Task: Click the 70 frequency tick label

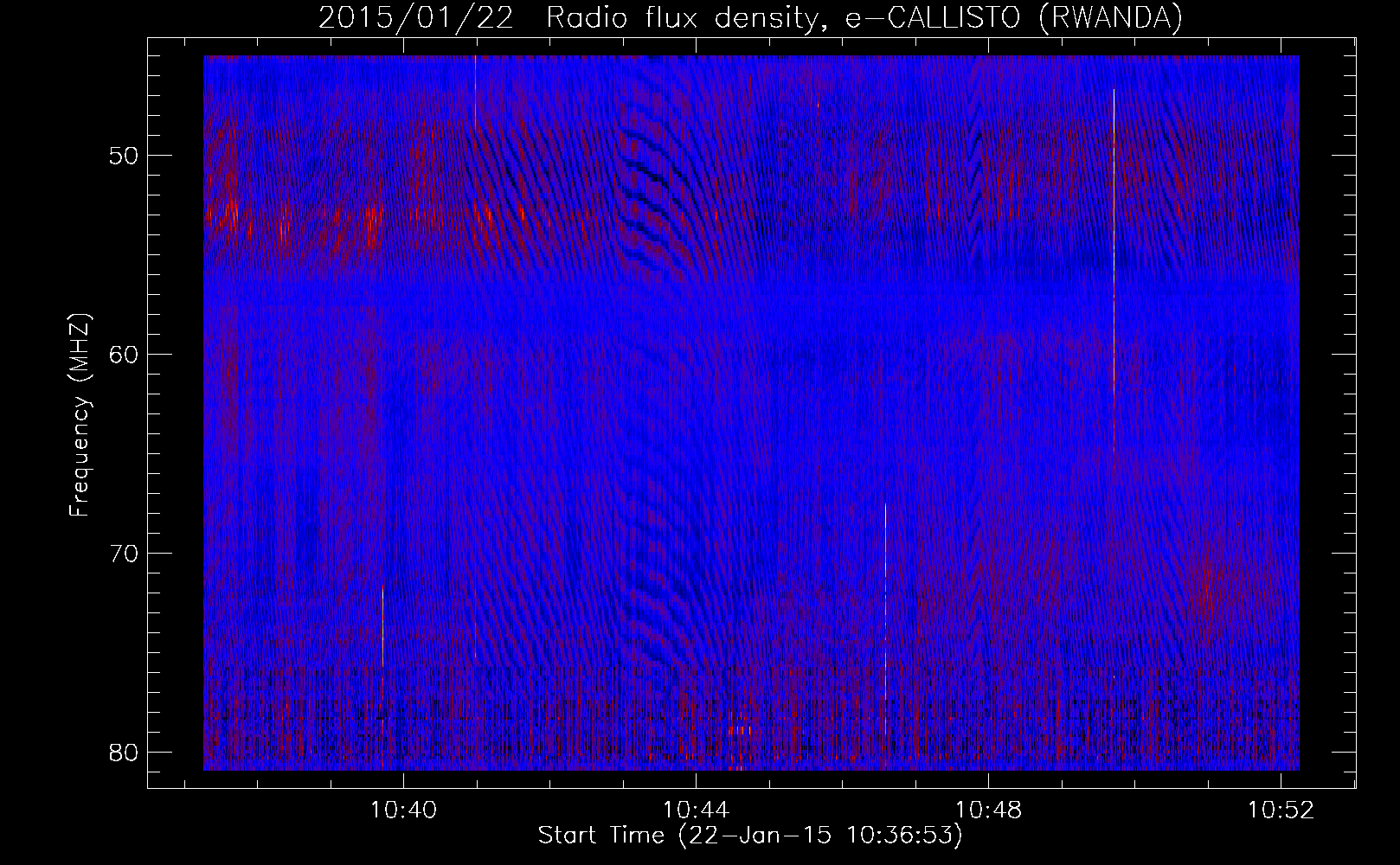Action: [125, 554]
